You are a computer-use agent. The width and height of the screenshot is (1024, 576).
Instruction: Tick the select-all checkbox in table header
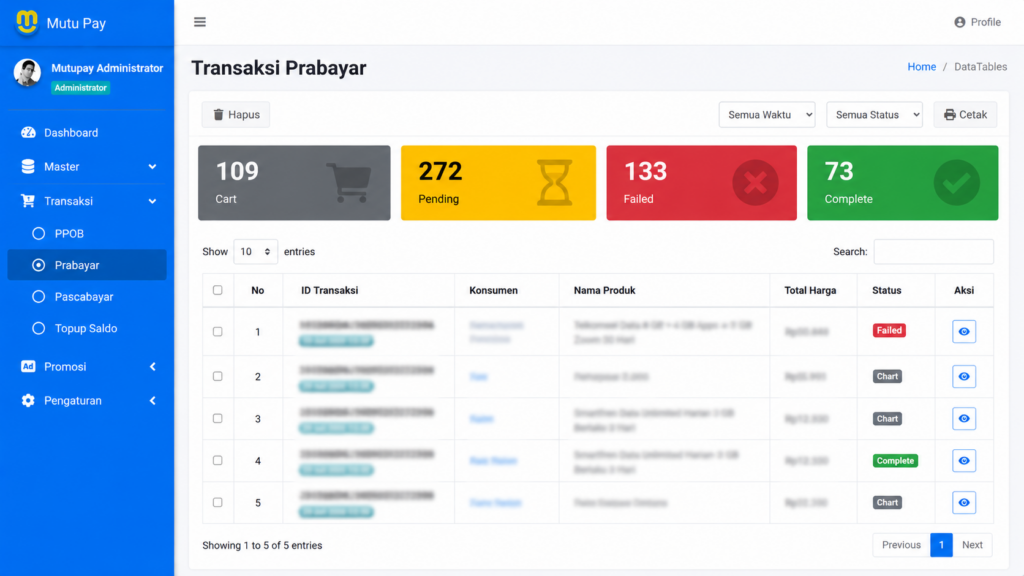click(217, 290)
